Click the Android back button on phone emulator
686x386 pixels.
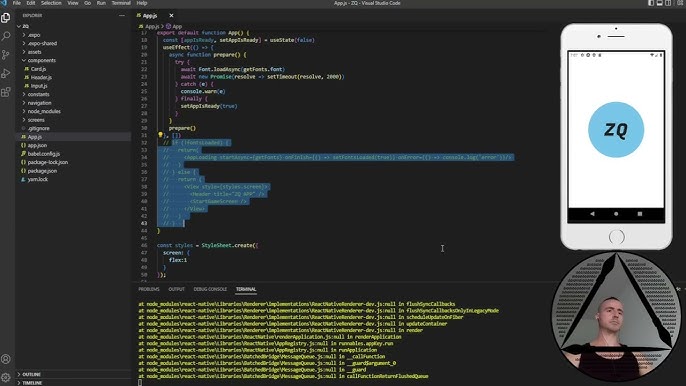click(x=592, y=214)
